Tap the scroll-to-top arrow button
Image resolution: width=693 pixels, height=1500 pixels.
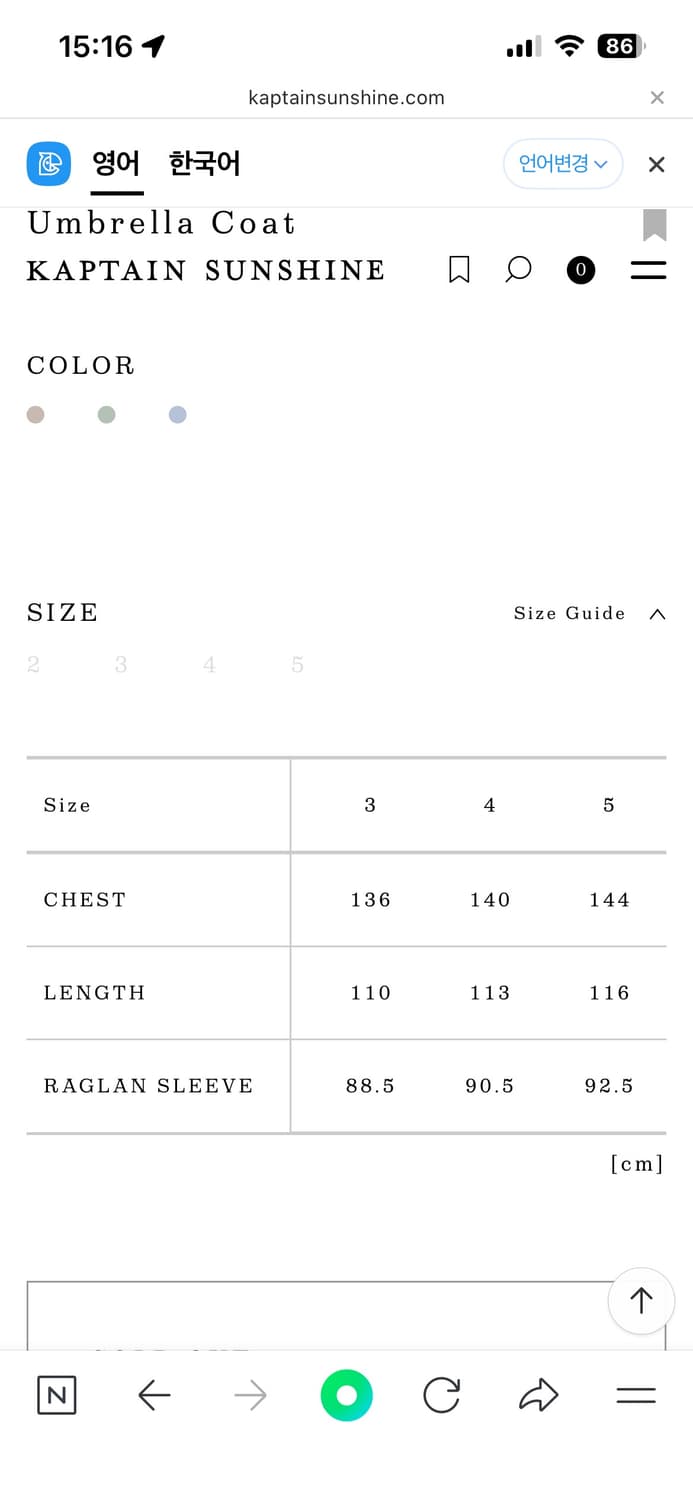(x=641, y=1299)
